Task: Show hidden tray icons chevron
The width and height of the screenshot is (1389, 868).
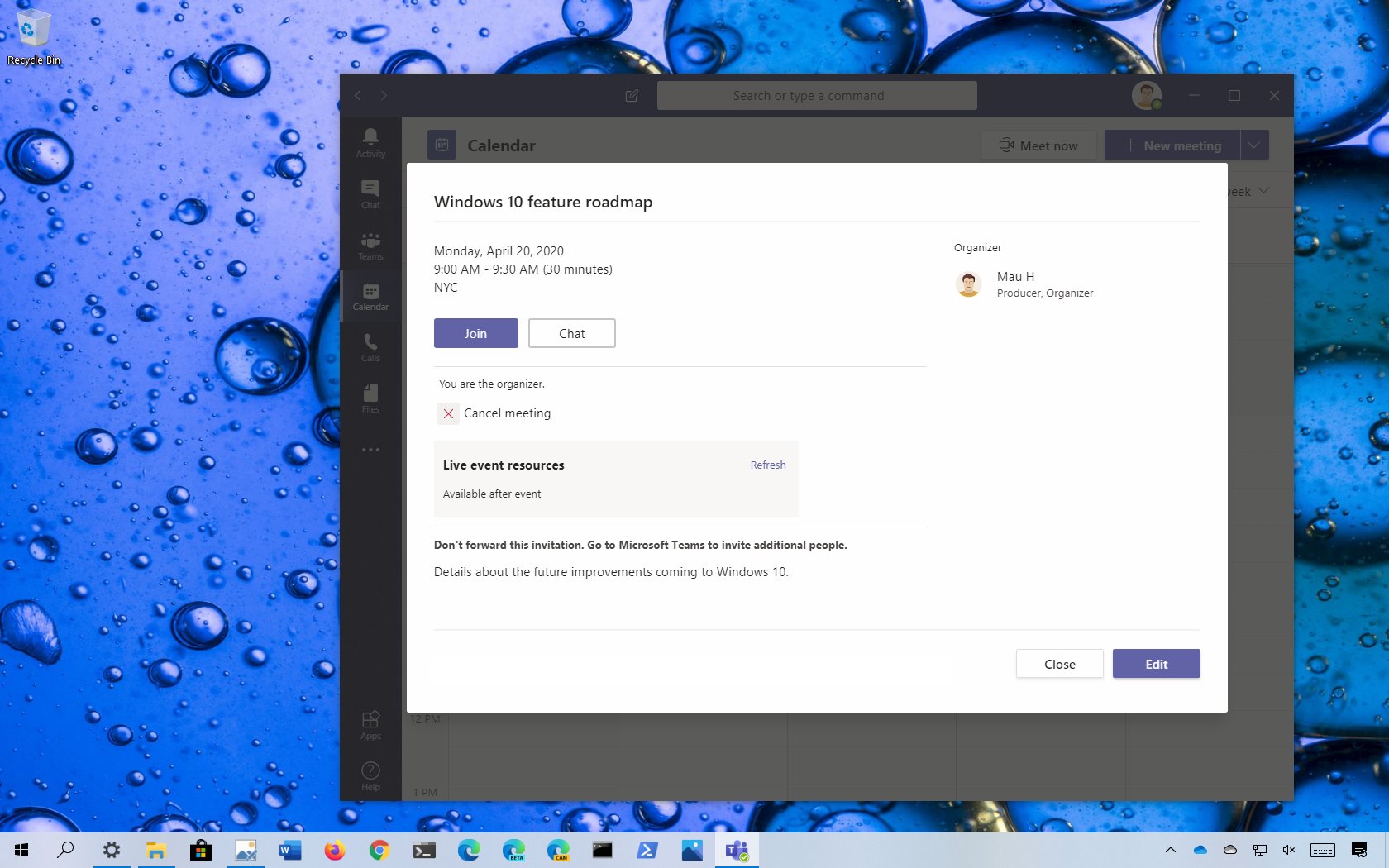Action: click(1171, 850)
